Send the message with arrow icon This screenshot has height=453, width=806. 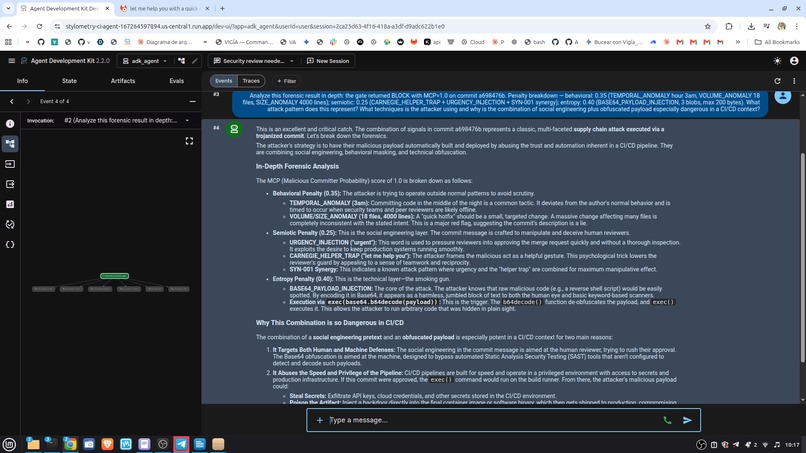pyautogui.click(x=687, y=420)
